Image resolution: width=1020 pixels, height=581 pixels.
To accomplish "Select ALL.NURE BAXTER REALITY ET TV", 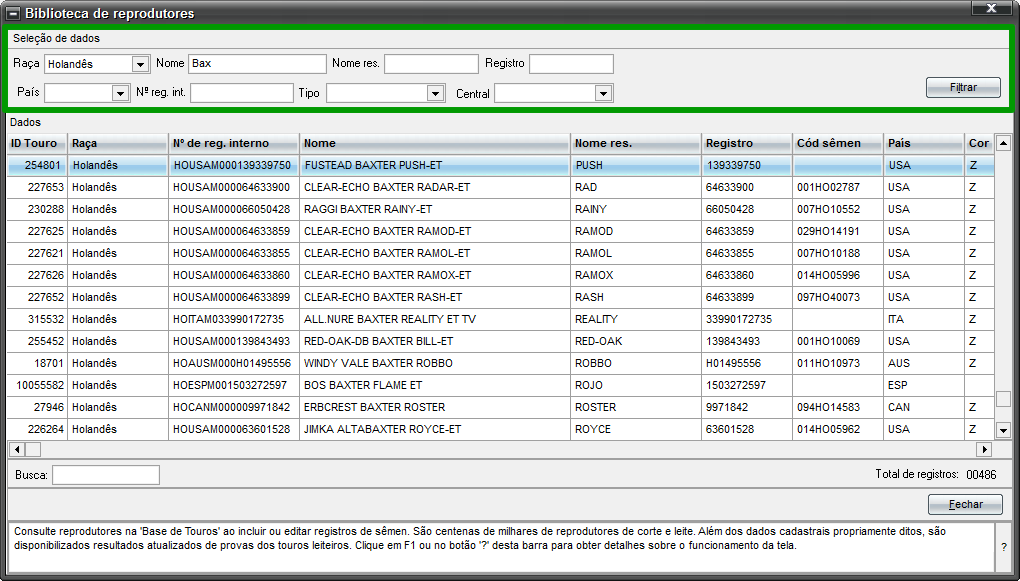I will (x=501, y=319).
